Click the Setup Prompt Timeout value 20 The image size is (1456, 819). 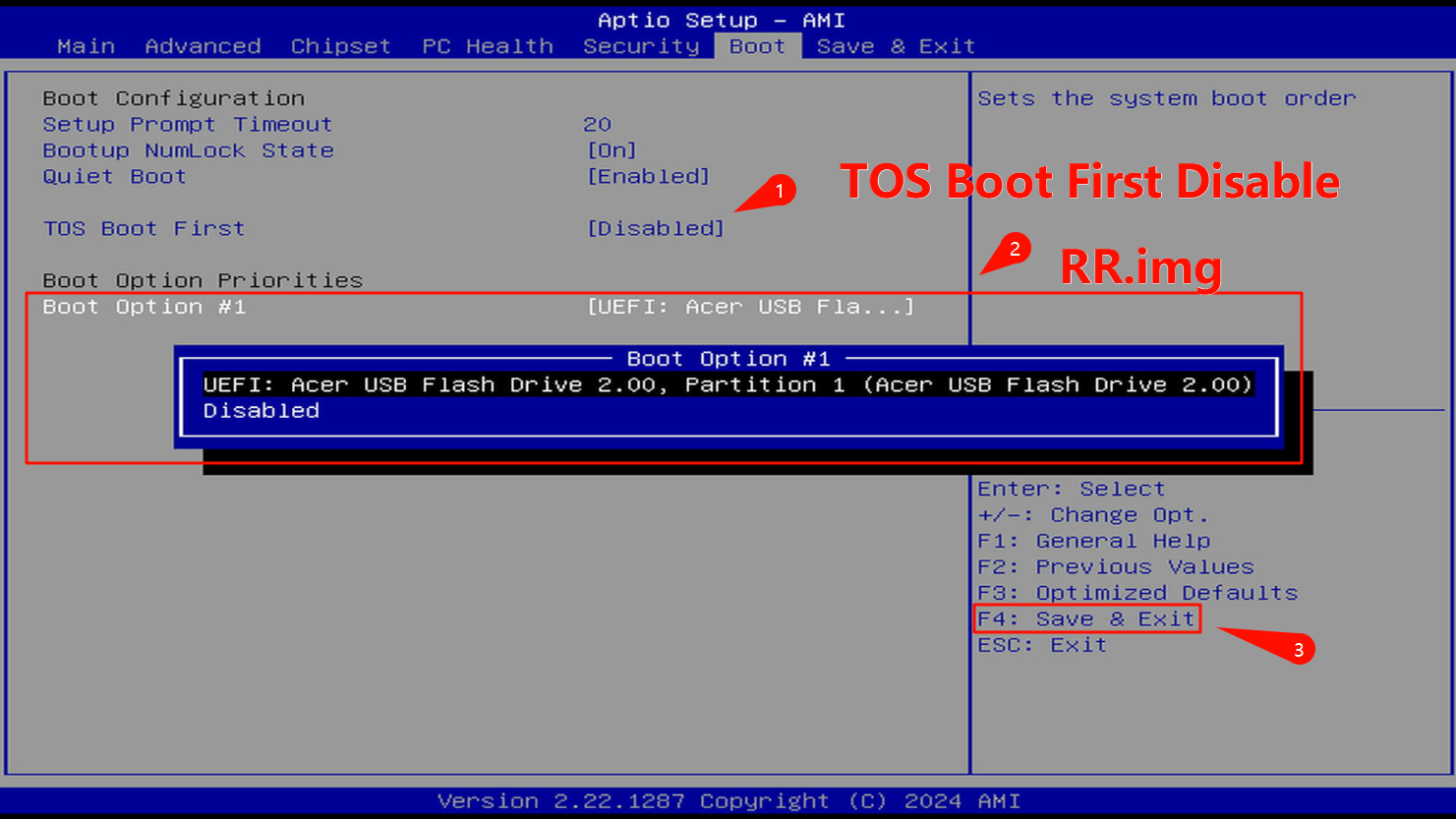597,125
